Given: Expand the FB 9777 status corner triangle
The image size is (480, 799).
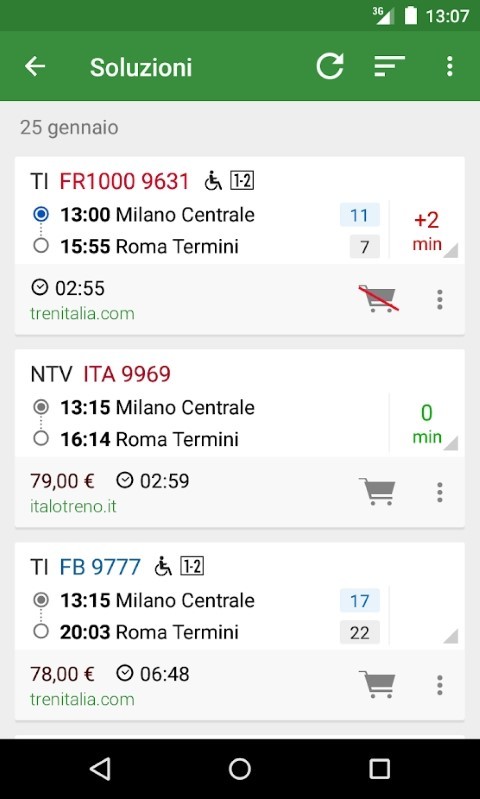Looking at the screenshot, I should click(x=450, y=636).
